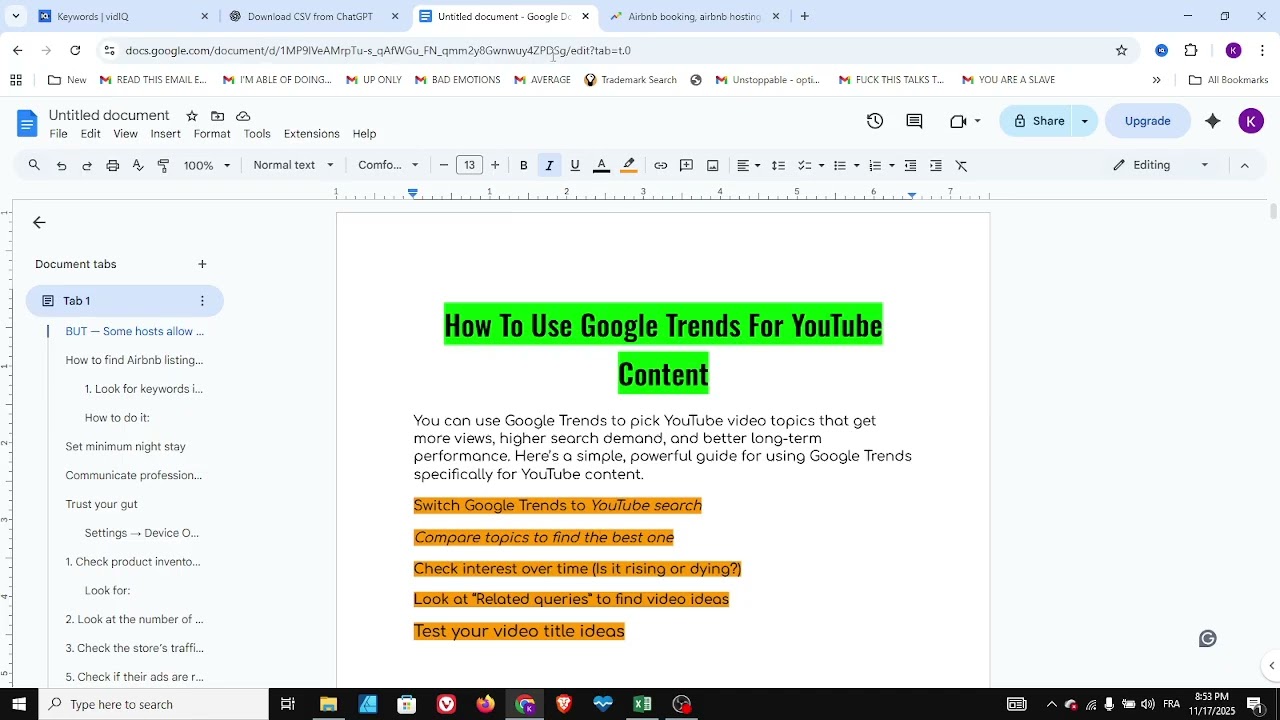Click the Grammarly floating badge

pos(1207,639)
